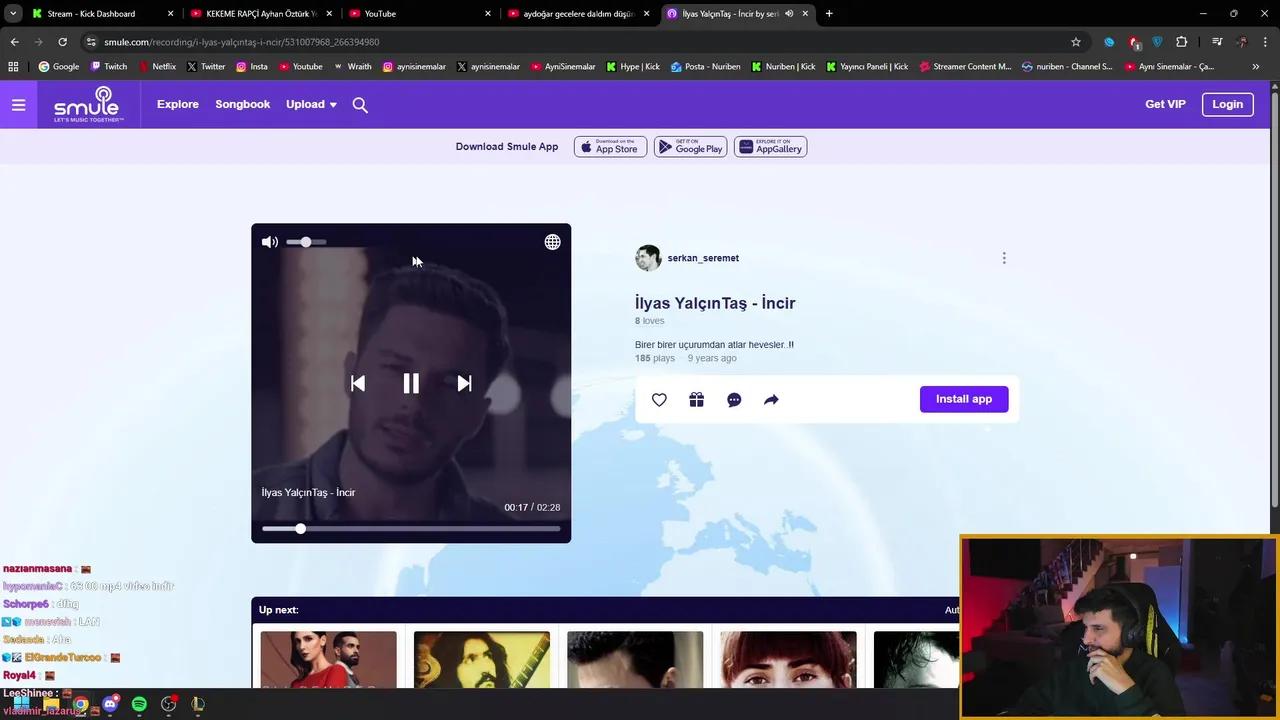Screen dimensions: 1280x720
Task: Go to the Explore page
Action: 178,104
